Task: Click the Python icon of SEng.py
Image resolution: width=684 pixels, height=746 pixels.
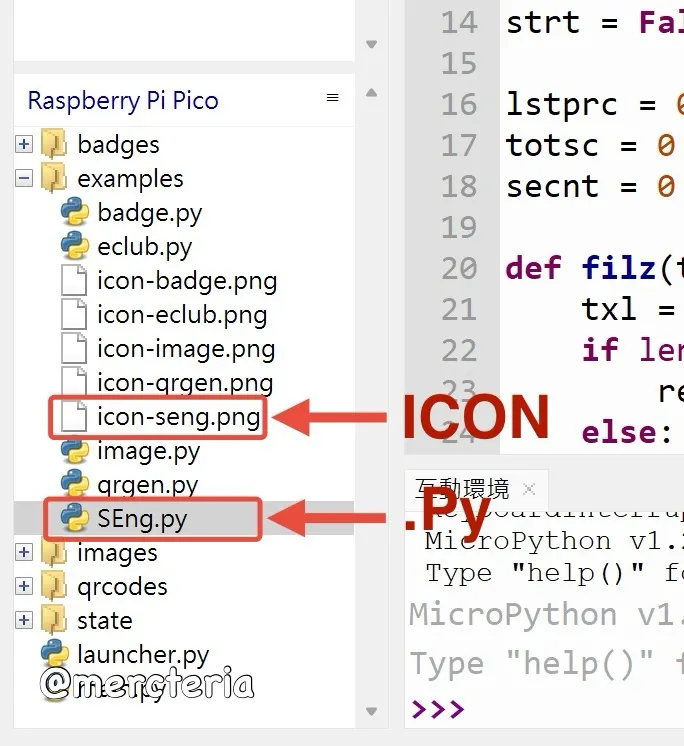Action: pos(75,518)
